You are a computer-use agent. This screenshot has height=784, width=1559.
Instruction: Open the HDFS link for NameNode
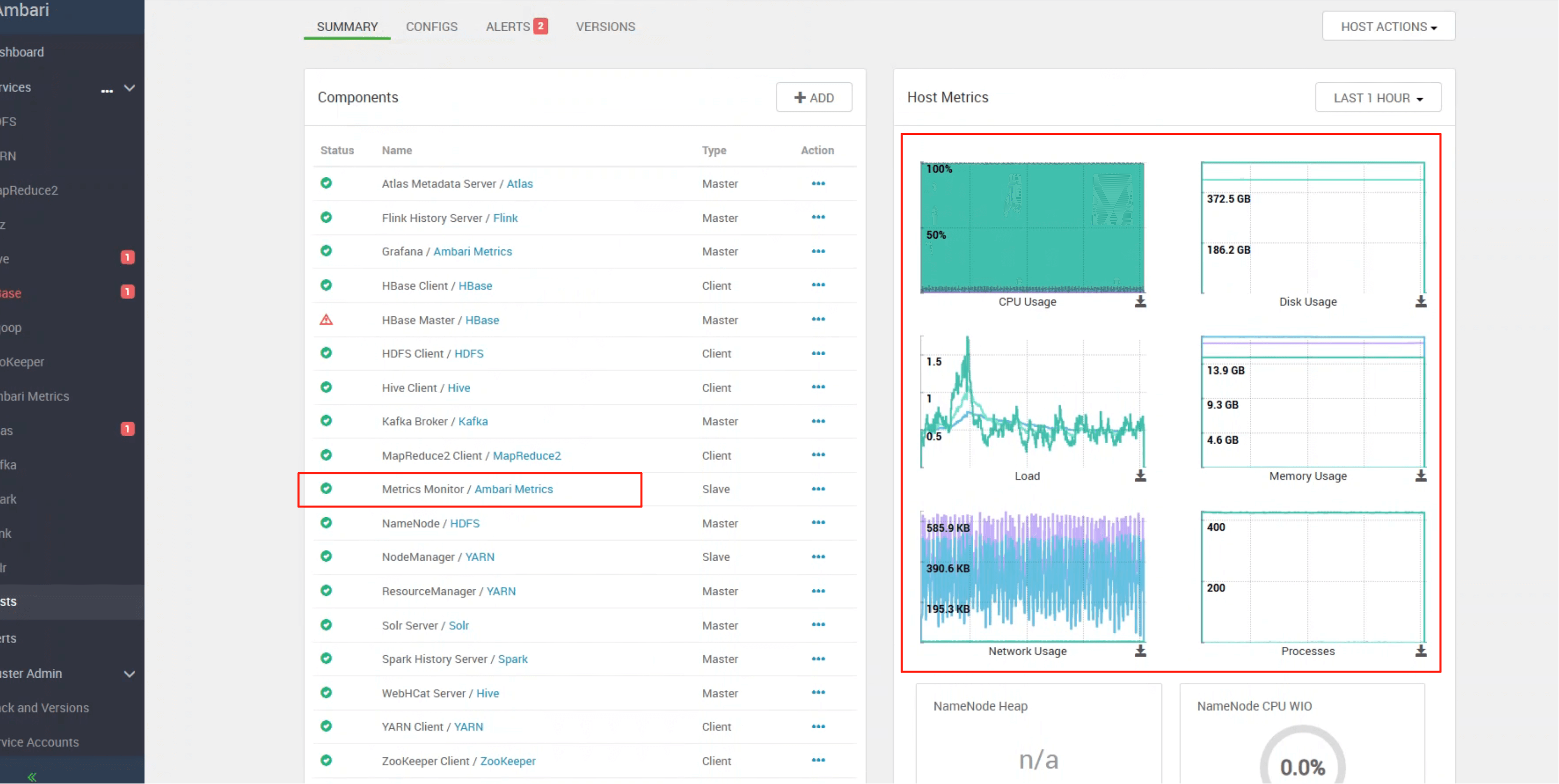point(466,523)
